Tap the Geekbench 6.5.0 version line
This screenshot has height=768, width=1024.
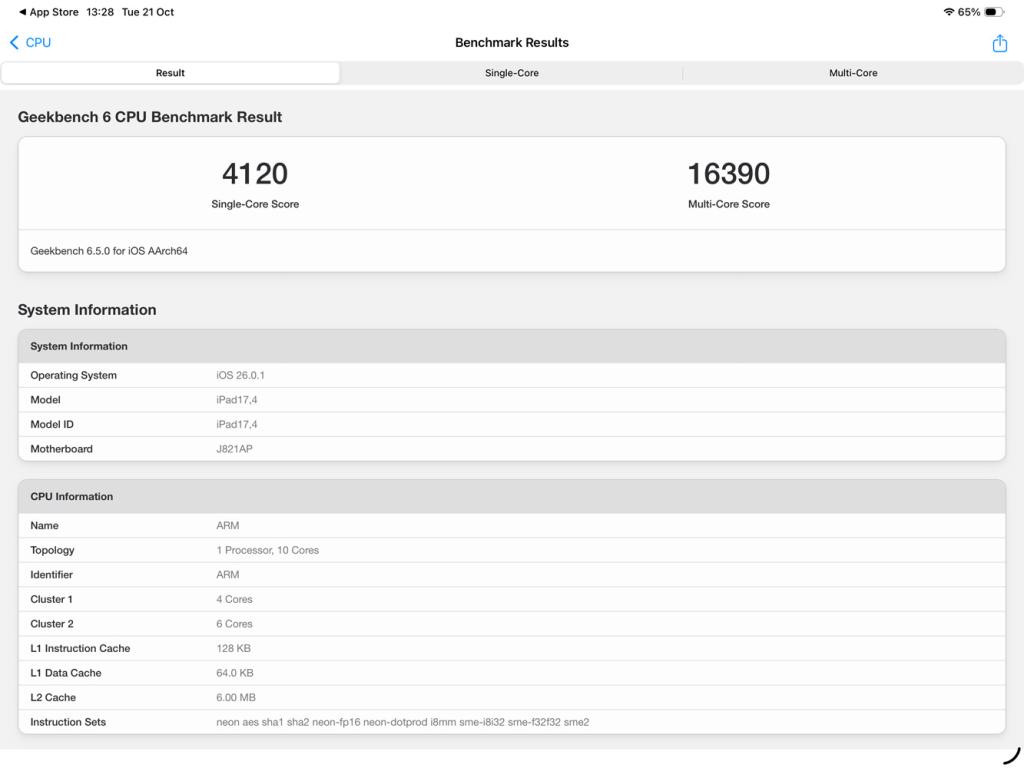click(109, 251)
